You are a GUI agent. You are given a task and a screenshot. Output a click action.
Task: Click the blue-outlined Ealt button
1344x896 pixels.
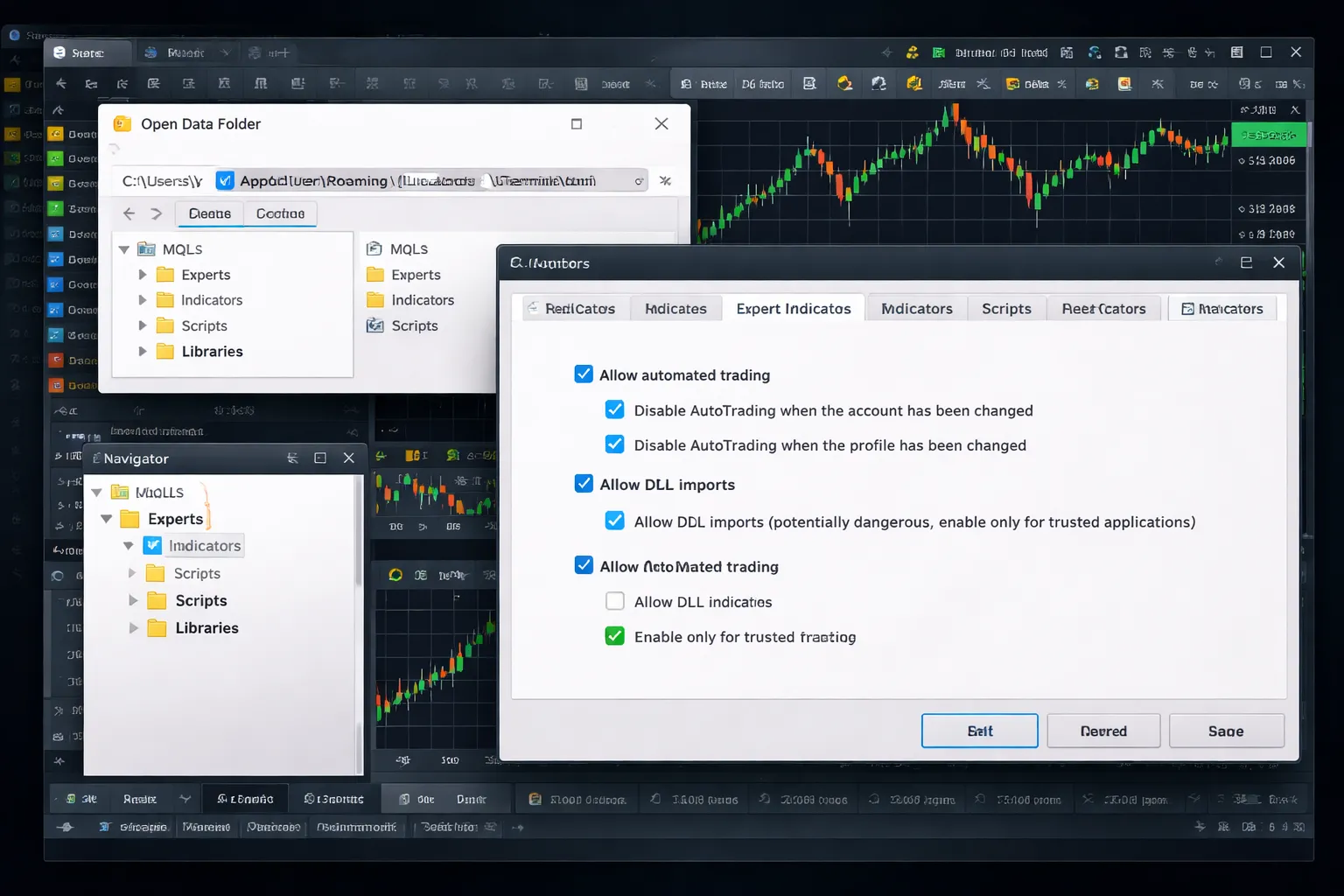pos(980,731)
